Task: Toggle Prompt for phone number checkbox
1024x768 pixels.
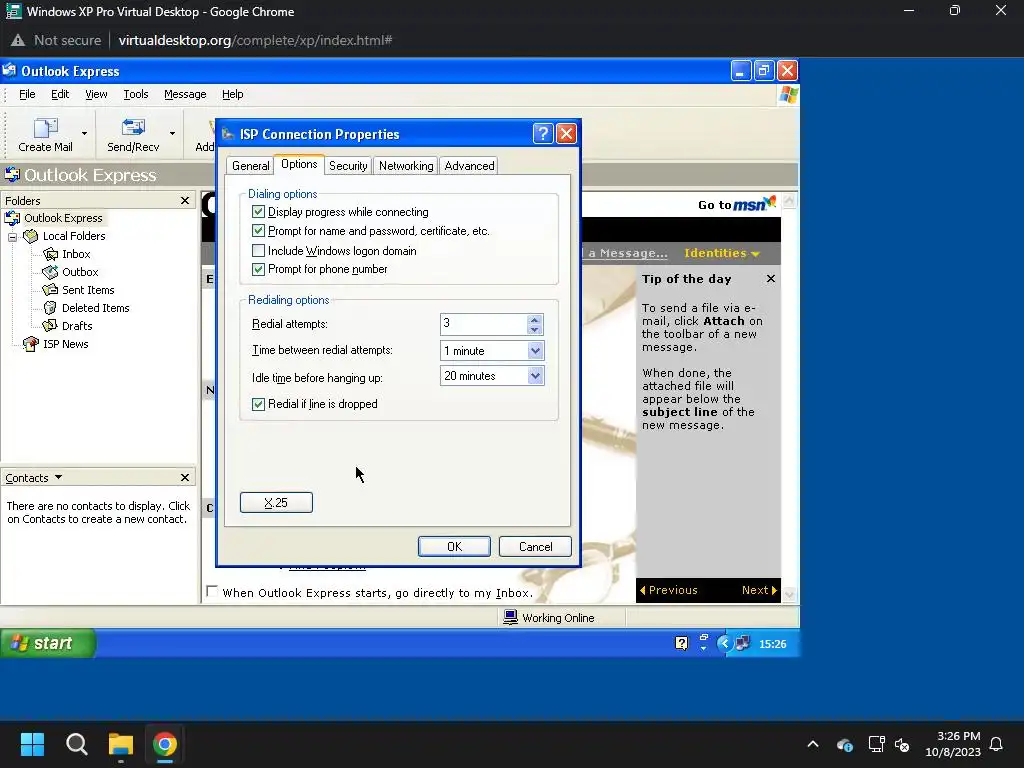Action: click(x=258, y=269)
